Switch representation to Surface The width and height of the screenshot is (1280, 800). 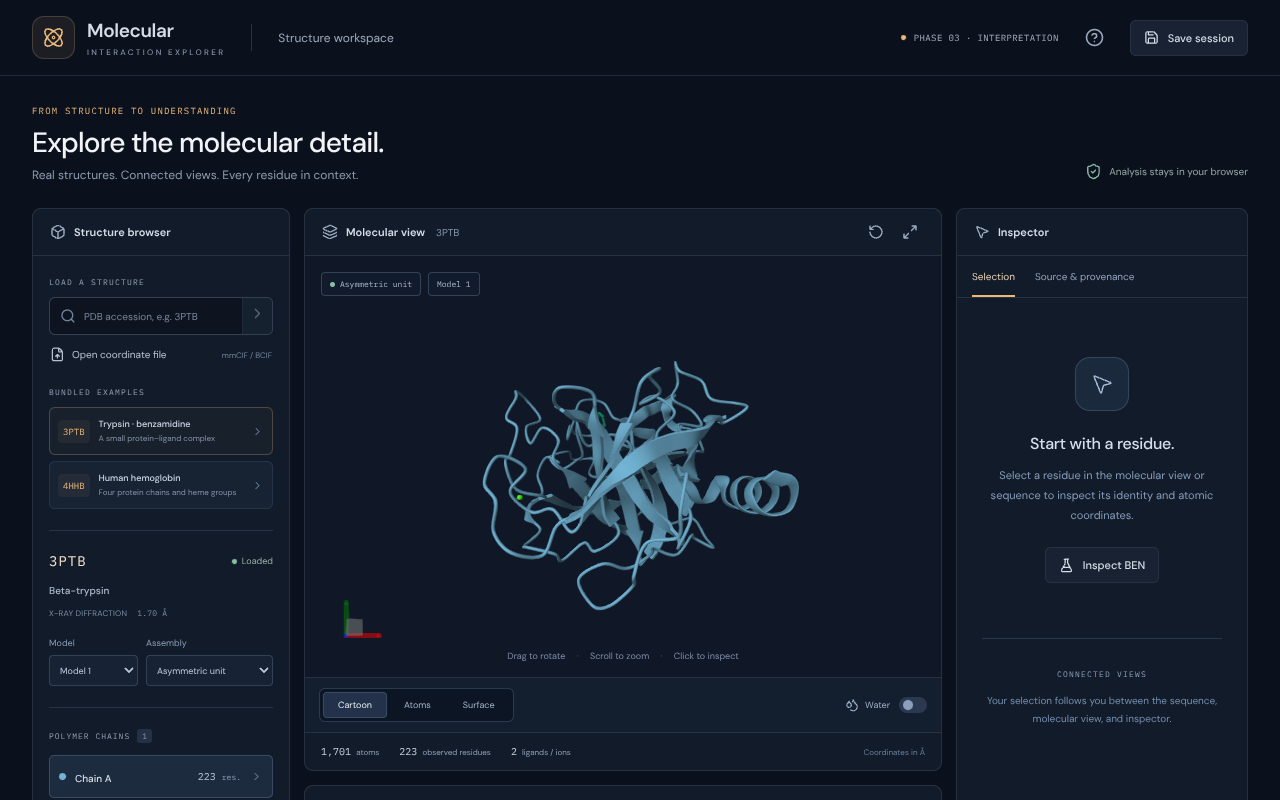click(x=478, y=705)
